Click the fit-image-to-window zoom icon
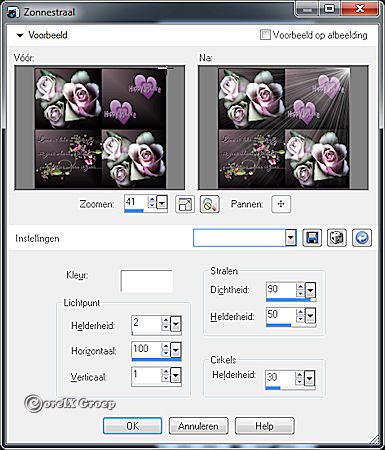 pyautogui.click(x=185, y=204)
